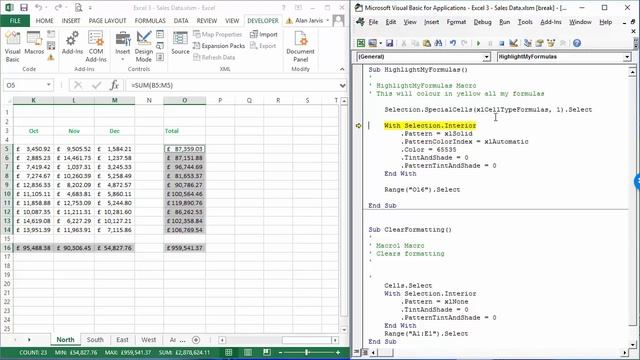Open VBA Help question mark icon
The height and width of the screenshot is (360, 640).
tap(577, 43)
